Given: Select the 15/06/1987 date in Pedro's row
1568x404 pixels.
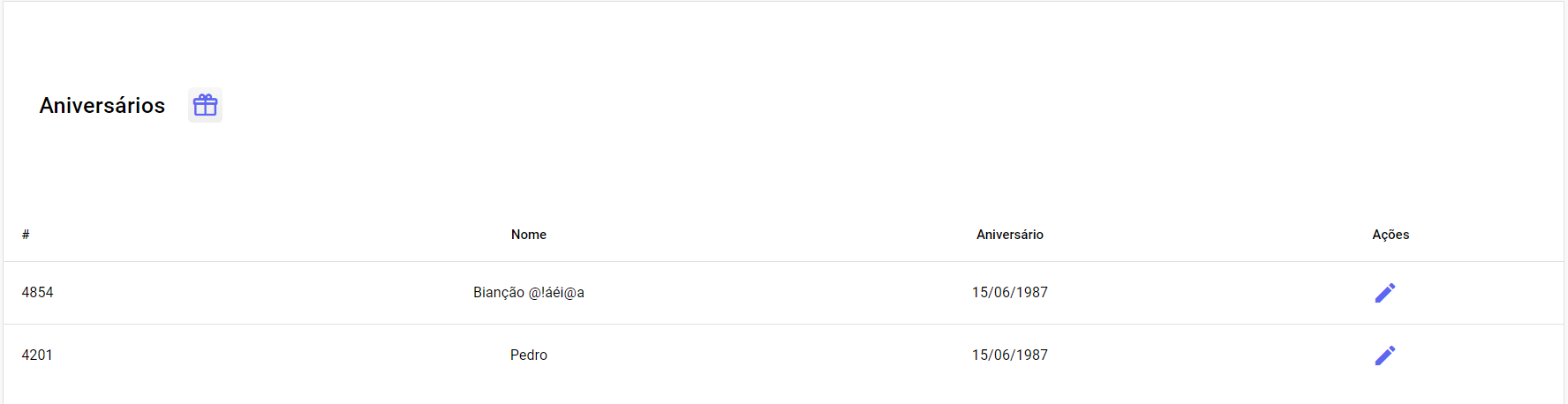Looking at the screenshot, I should click(1010, 355).
